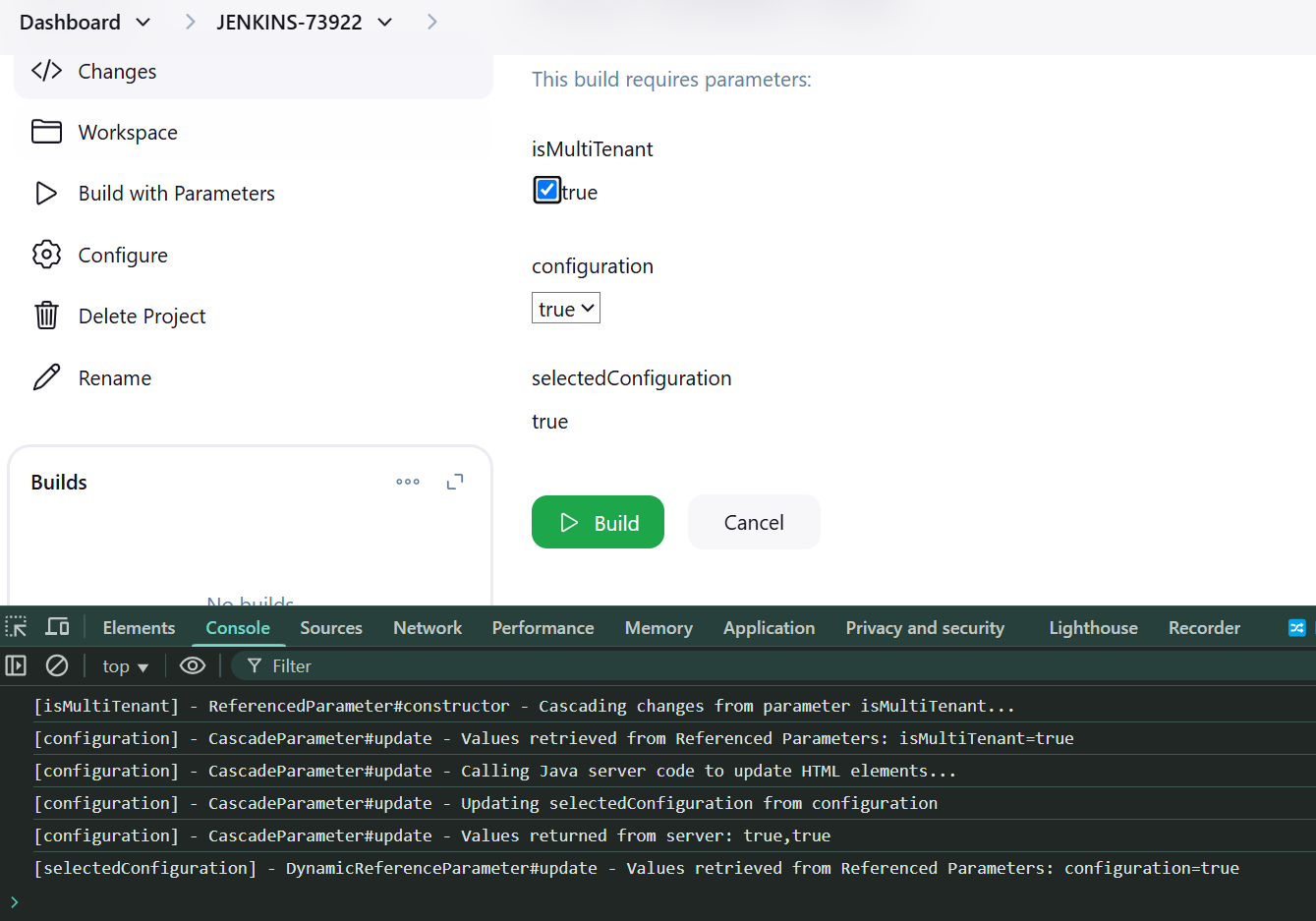Image resolution: width=1316 pixels, height=921 pixels.
Task: Expand the Dashboard breadcrumb dropdown
Action: [x=143, y=22]
